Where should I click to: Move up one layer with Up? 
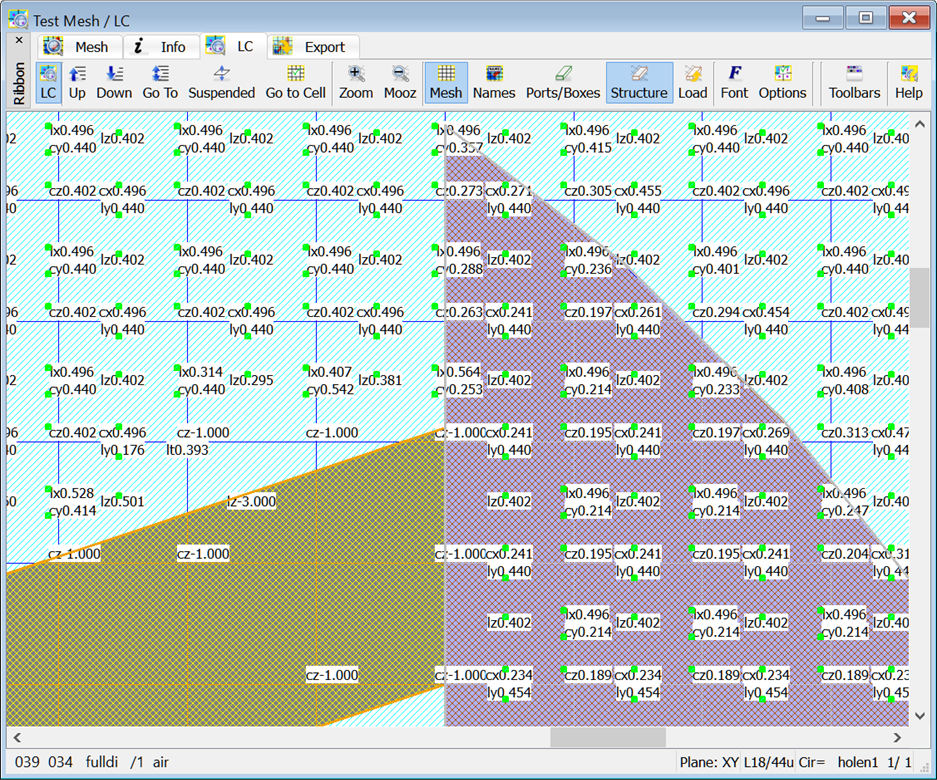tap(77, 82)
